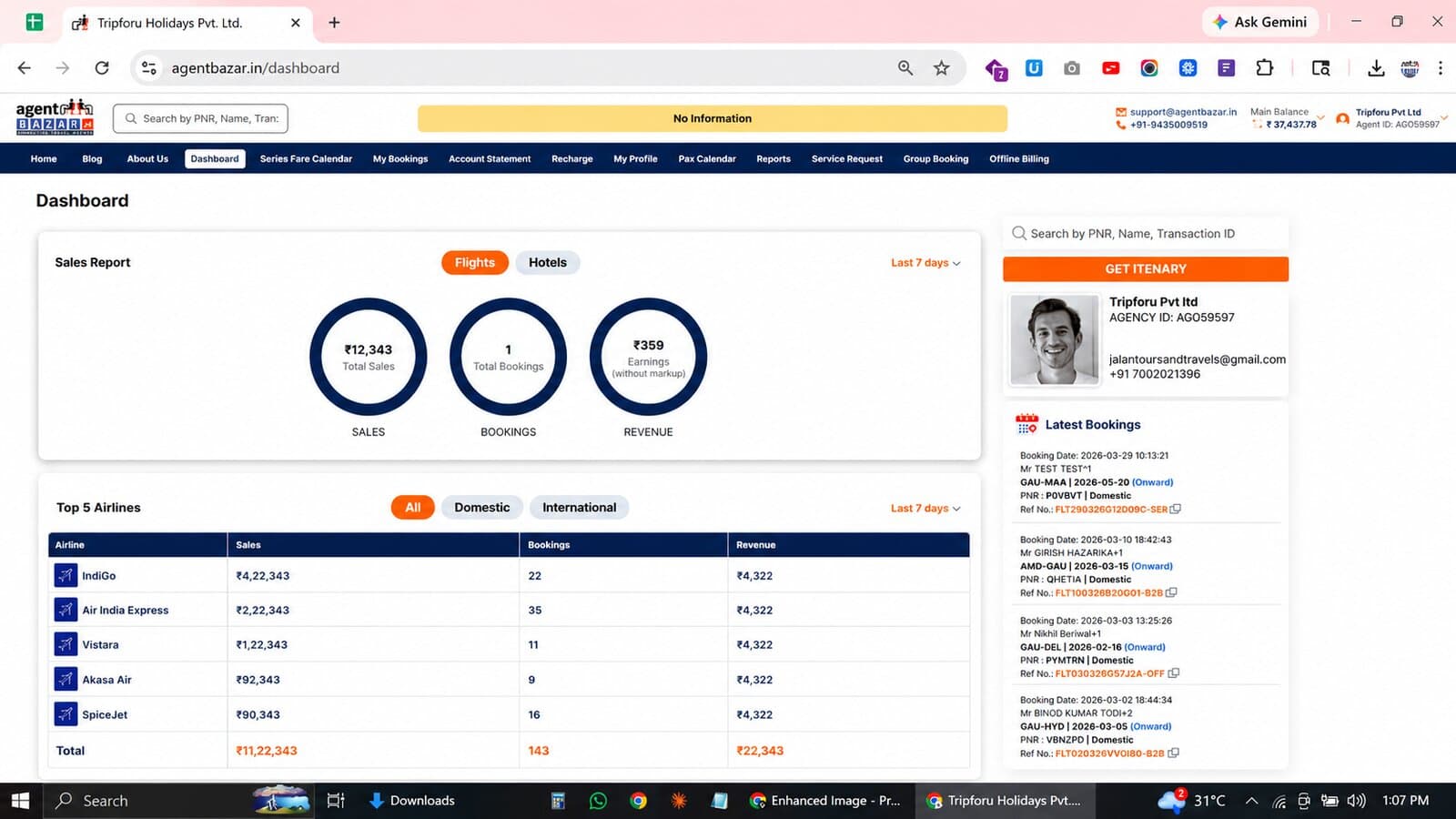Click the Vistara airline icon
Viewport: 1456px width, 819px height.
[66, 644]
